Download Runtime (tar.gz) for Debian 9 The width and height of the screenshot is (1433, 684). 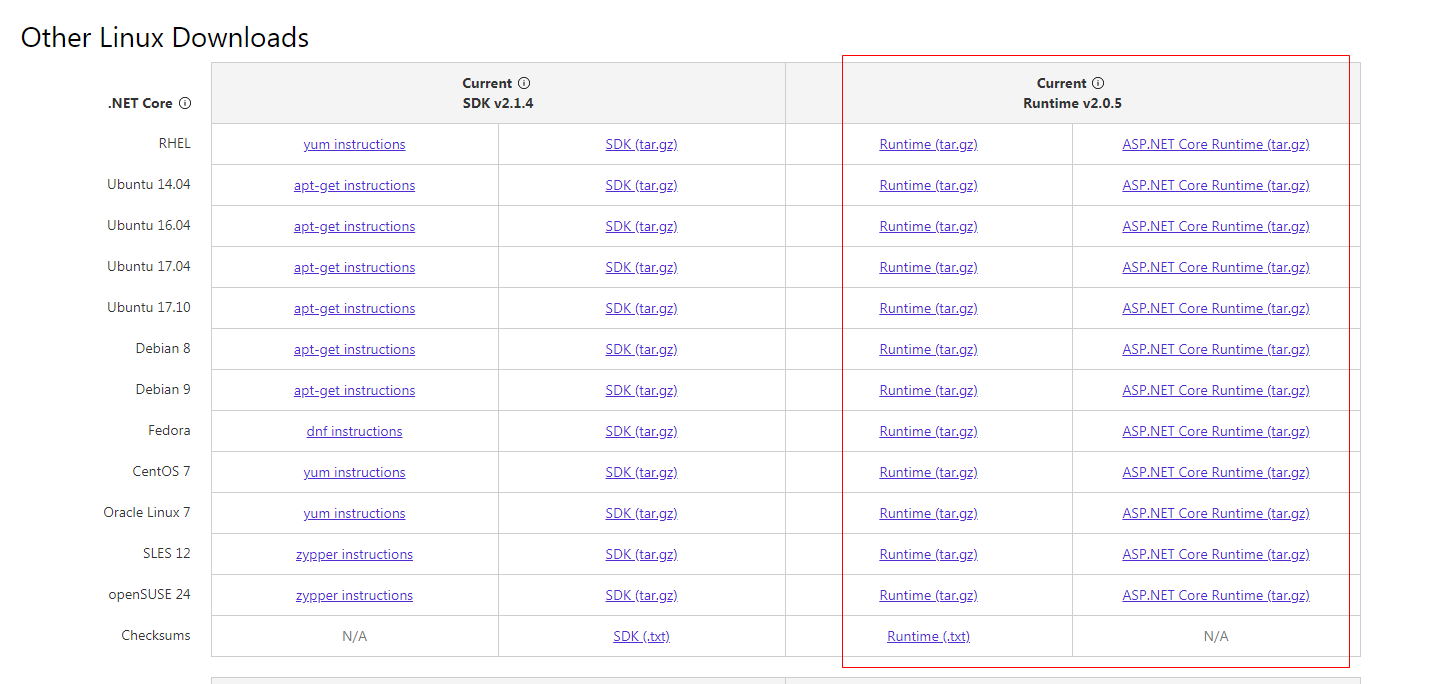929,390
